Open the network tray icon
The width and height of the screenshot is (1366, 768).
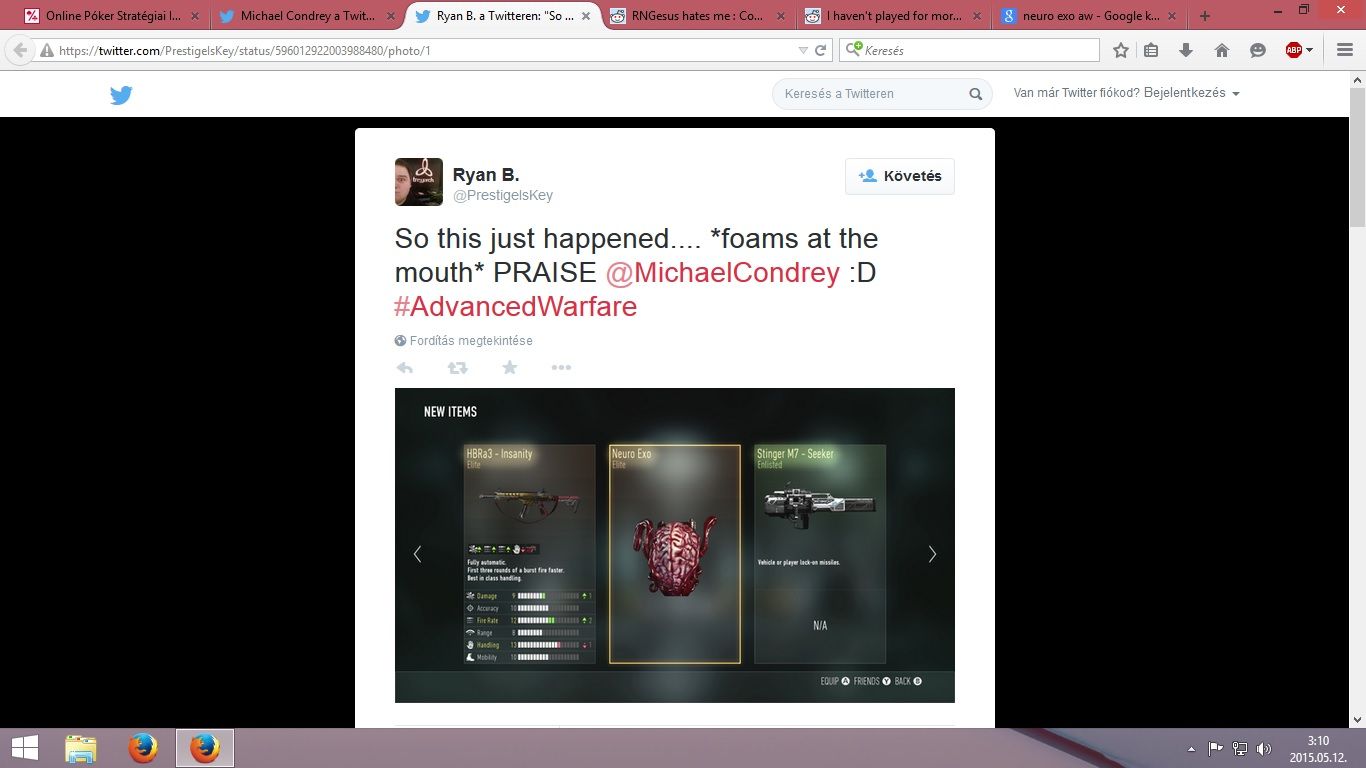[1240, 748]
